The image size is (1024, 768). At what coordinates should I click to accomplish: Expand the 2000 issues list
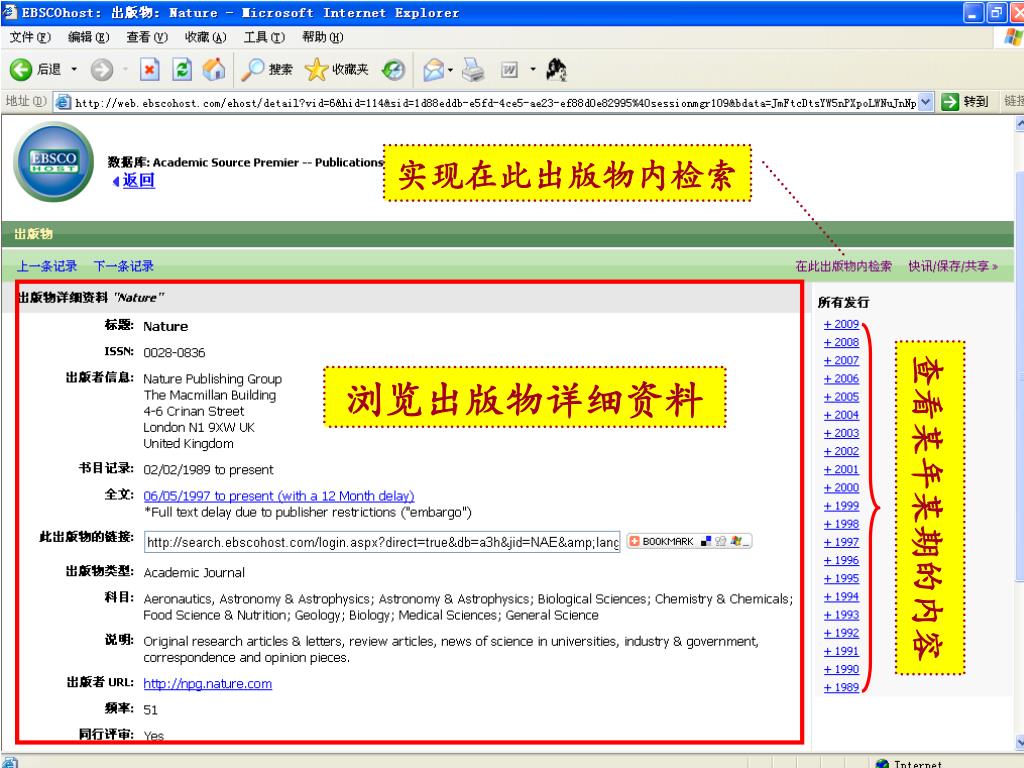[841, 488]
